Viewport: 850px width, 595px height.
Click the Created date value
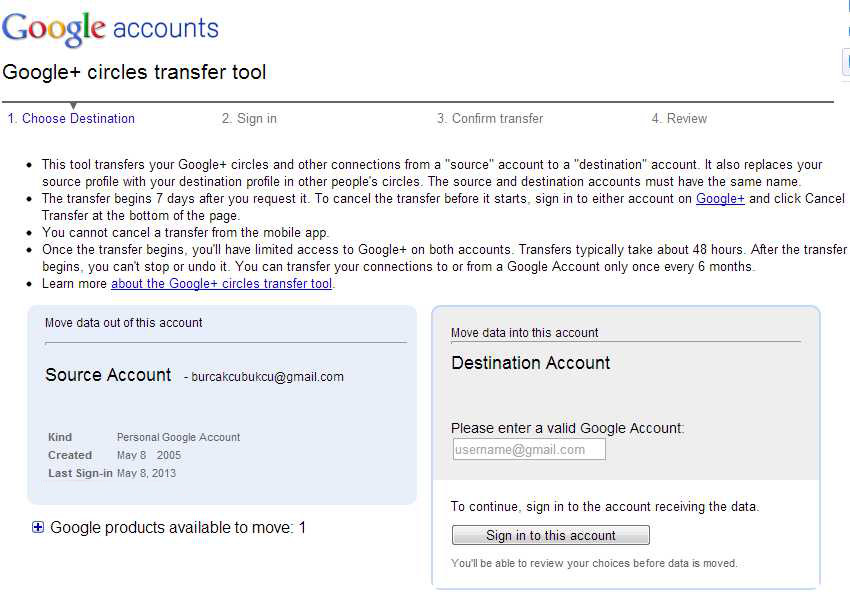point(149,455)
